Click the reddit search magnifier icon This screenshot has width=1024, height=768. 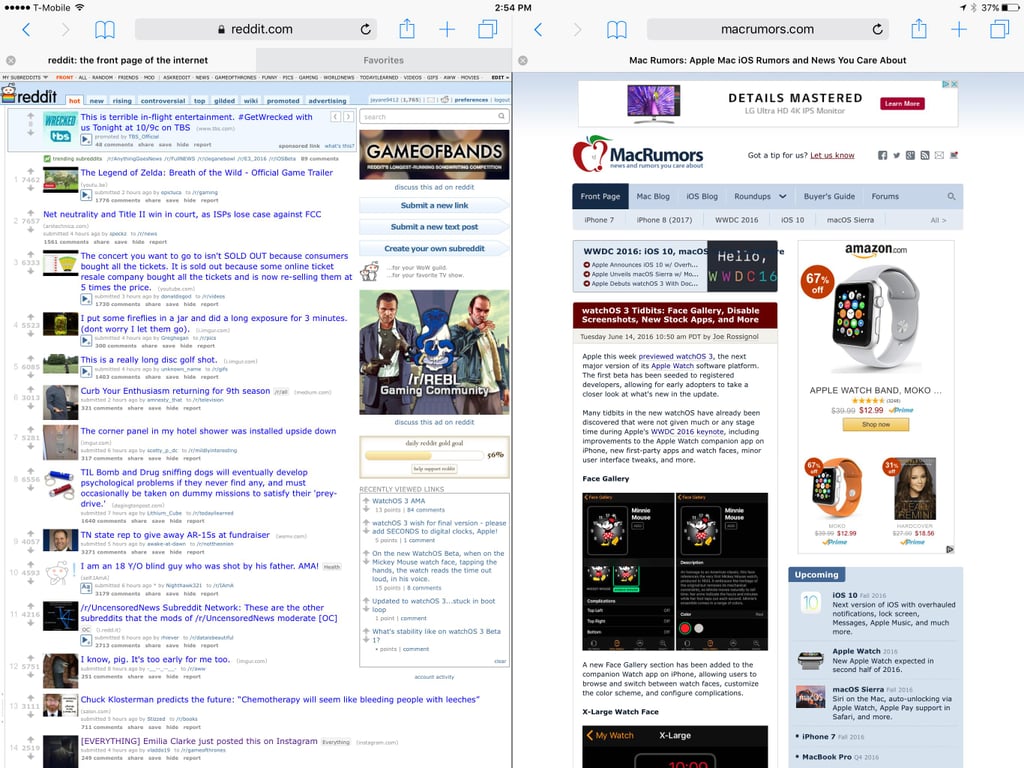pyautogui.click(x=502, y=116)
